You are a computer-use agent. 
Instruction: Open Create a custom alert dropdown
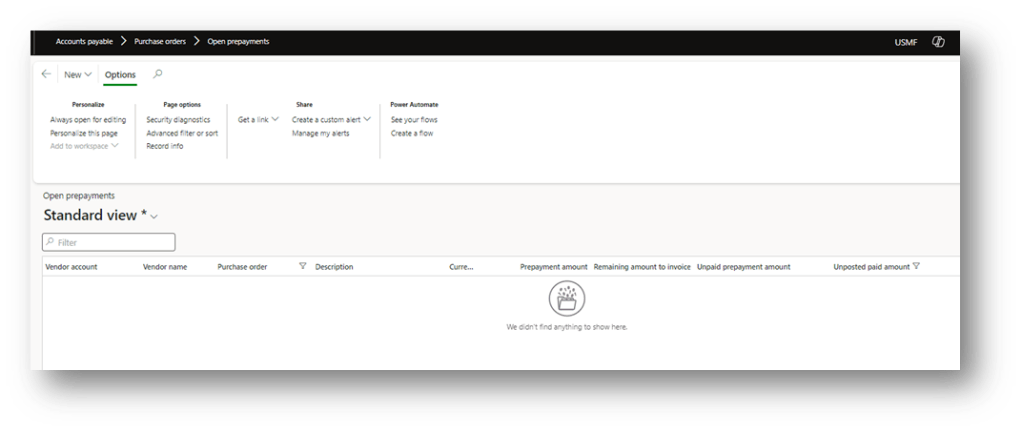pos(331,120)
